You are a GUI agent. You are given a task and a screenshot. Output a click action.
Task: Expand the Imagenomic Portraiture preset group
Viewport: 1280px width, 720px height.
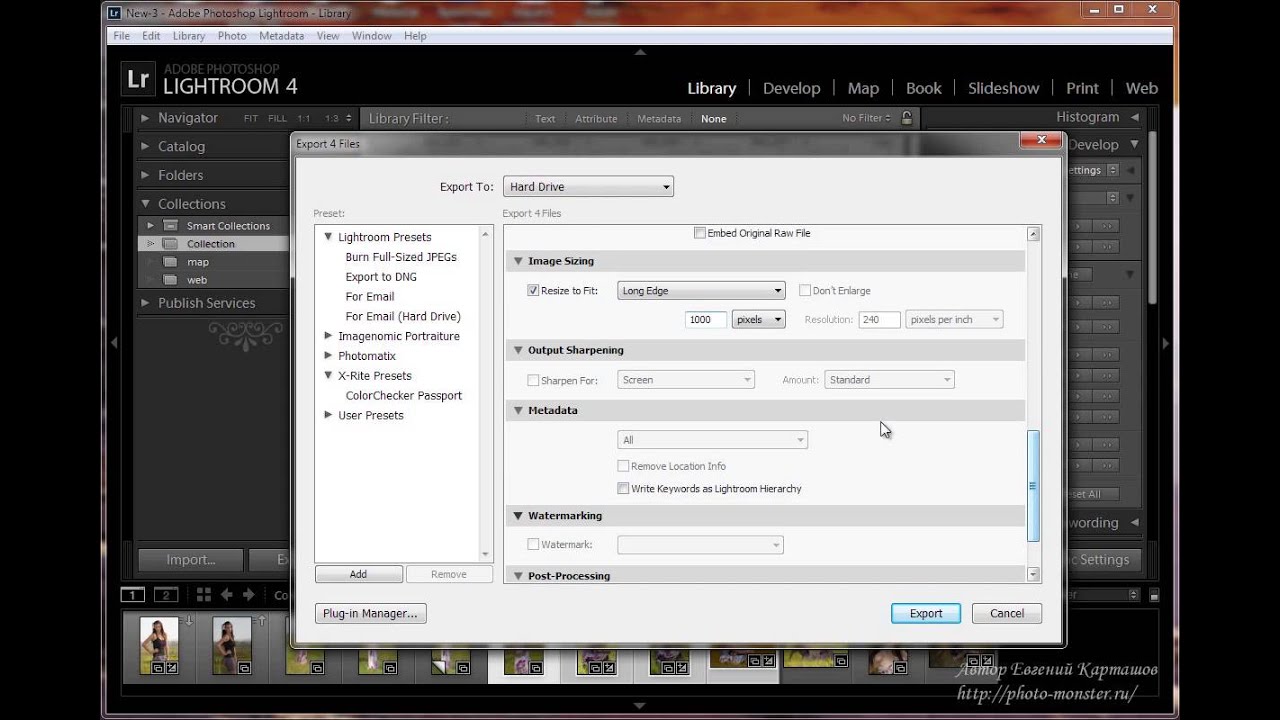(x=328, y=336)
